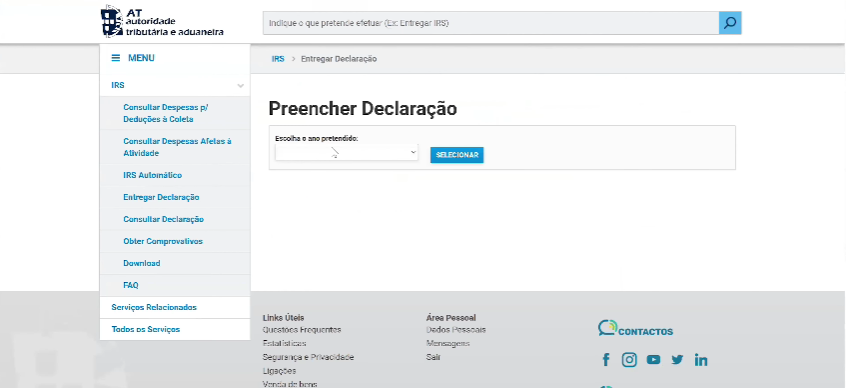Click the Sair logout link
The height and width of the screenshot is (388, 846).
tap(433, 357)
